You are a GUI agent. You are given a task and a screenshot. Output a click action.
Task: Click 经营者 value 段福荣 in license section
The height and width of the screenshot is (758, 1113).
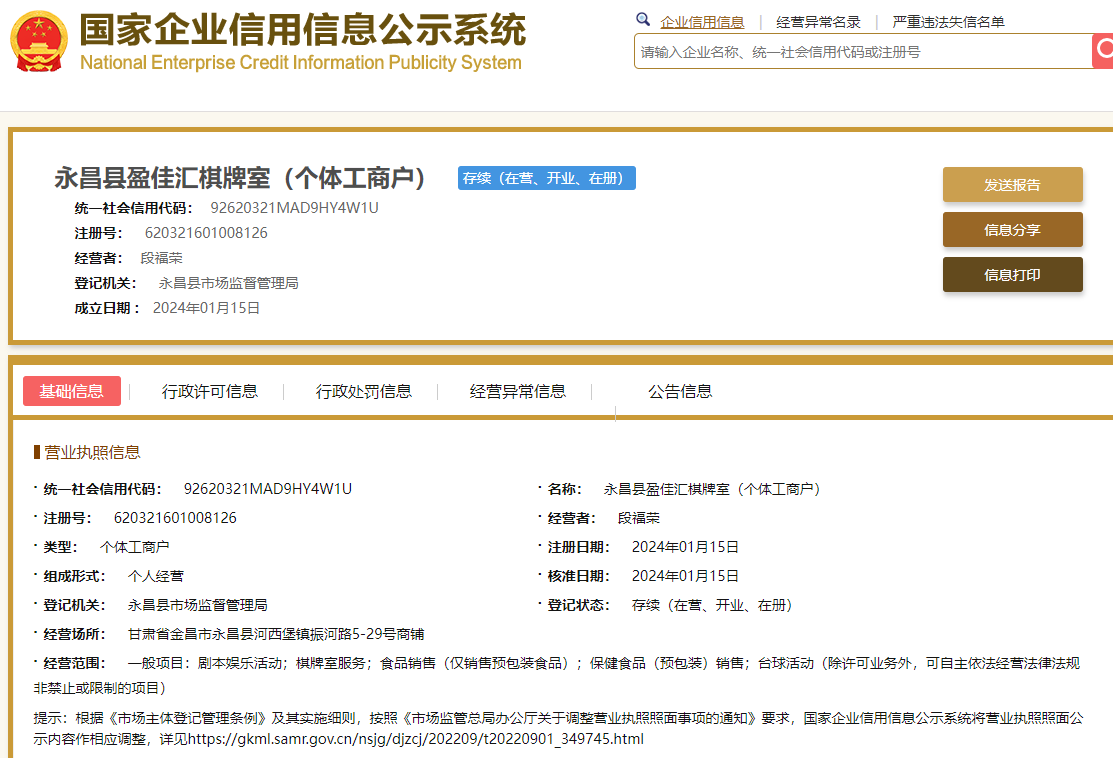coord(639,518)
